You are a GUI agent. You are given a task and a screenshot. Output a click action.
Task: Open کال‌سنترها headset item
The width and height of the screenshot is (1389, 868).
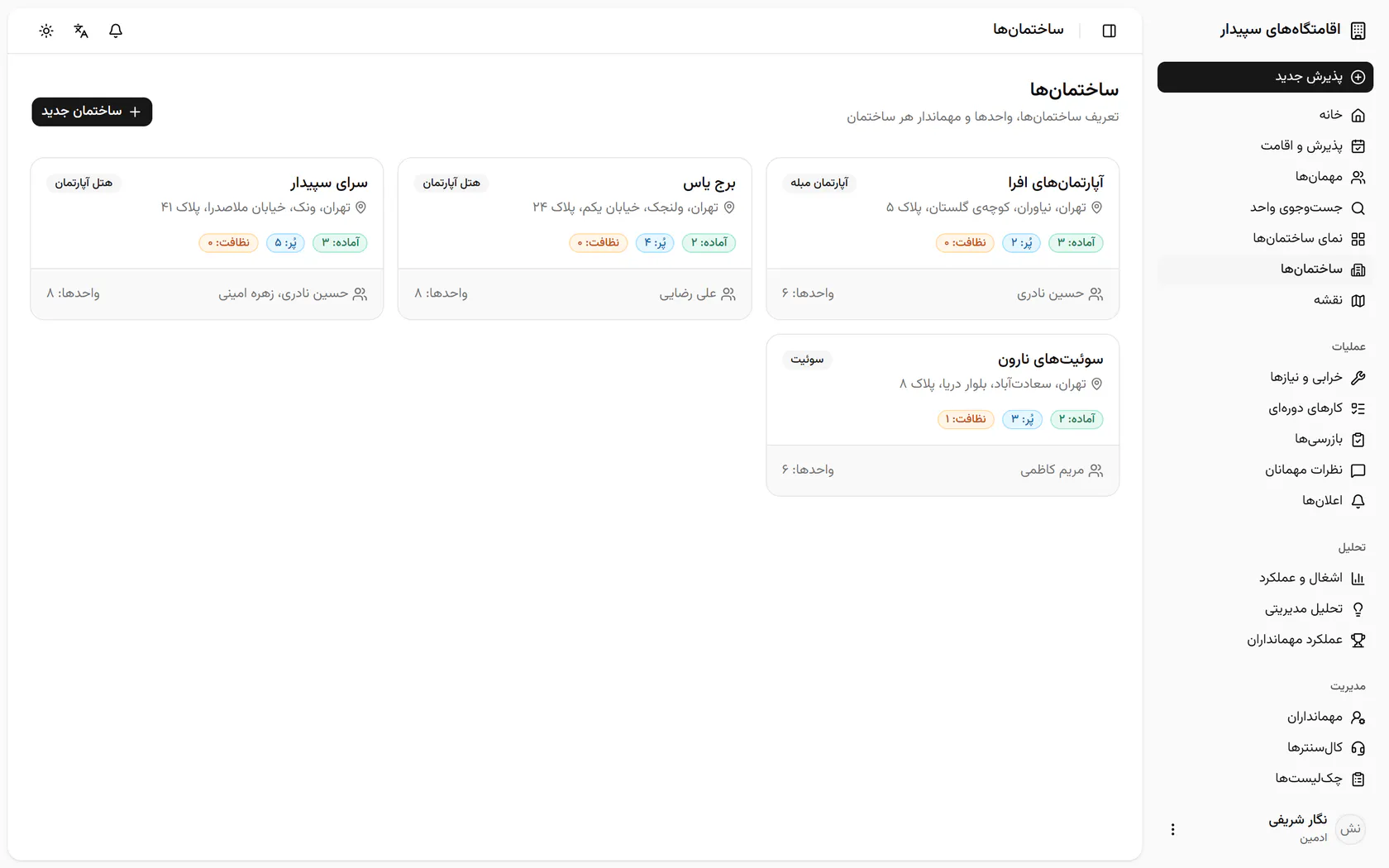(1265, 747)
